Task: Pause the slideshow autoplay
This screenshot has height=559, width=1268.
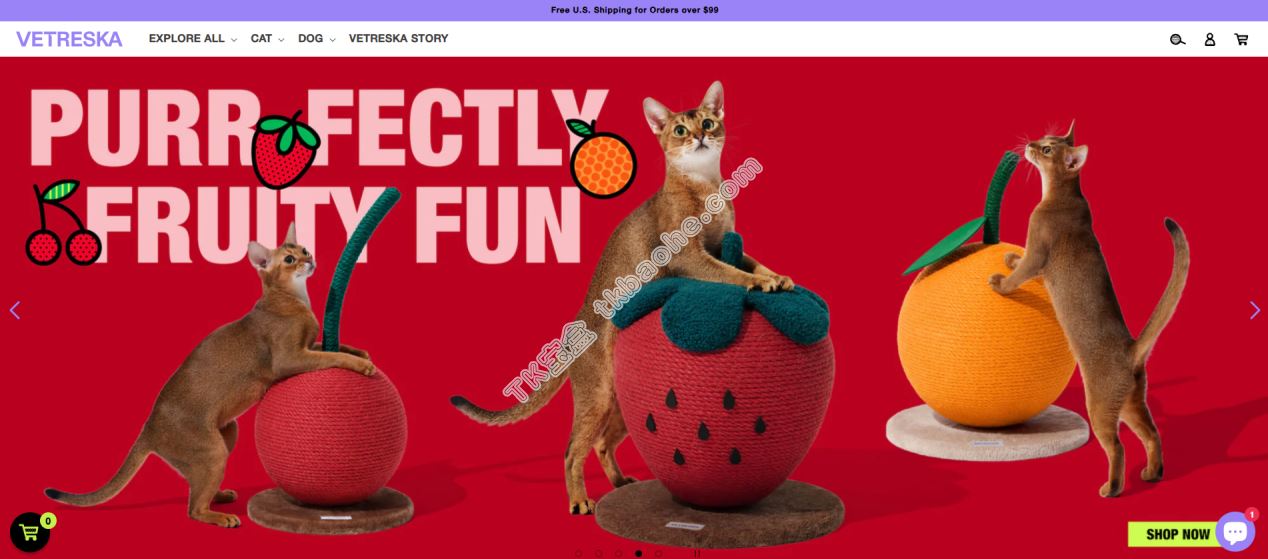Action: [697, 553]
